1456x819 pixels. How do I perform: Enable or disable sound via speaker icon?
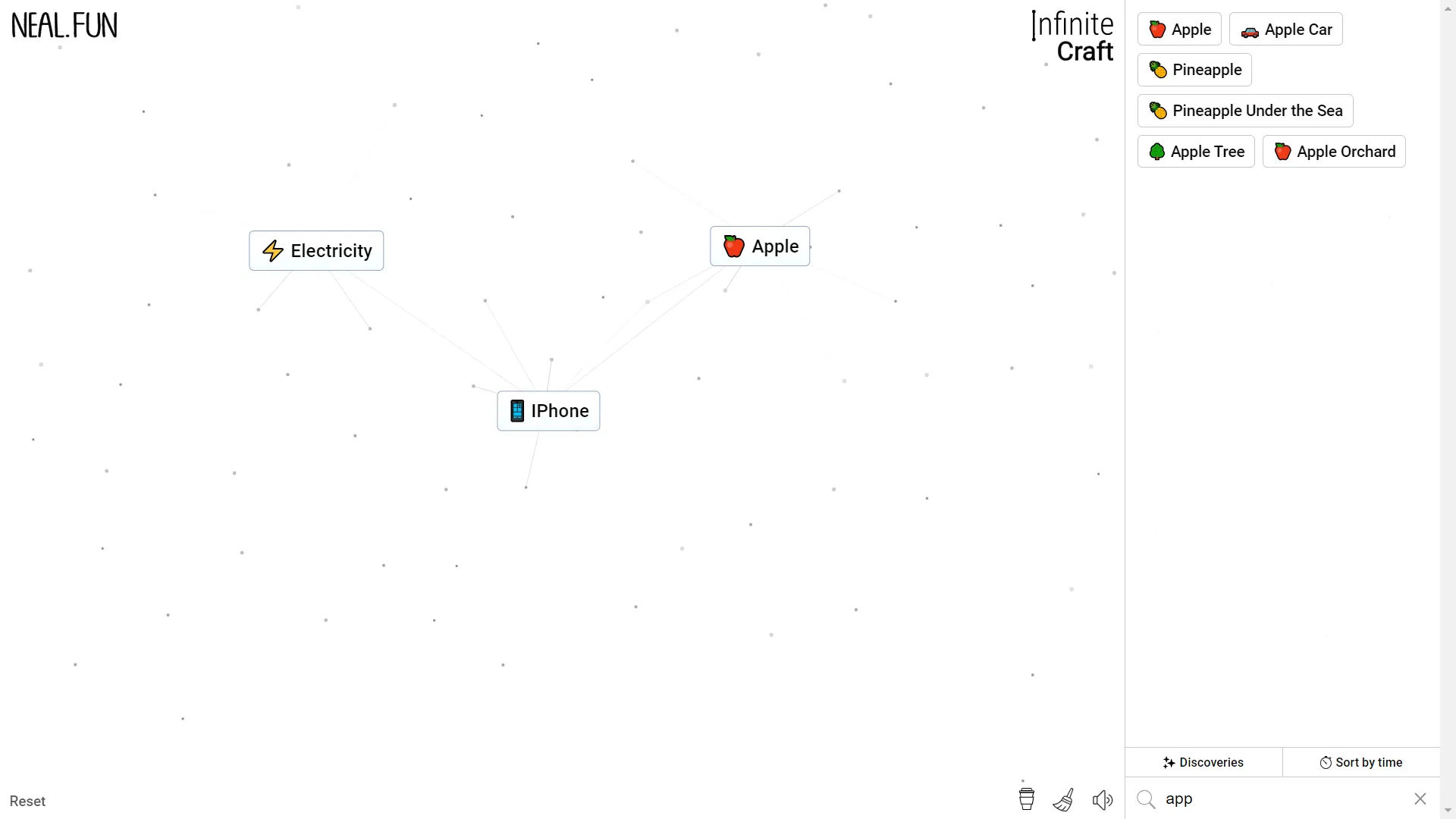(x=1103, y=798)
